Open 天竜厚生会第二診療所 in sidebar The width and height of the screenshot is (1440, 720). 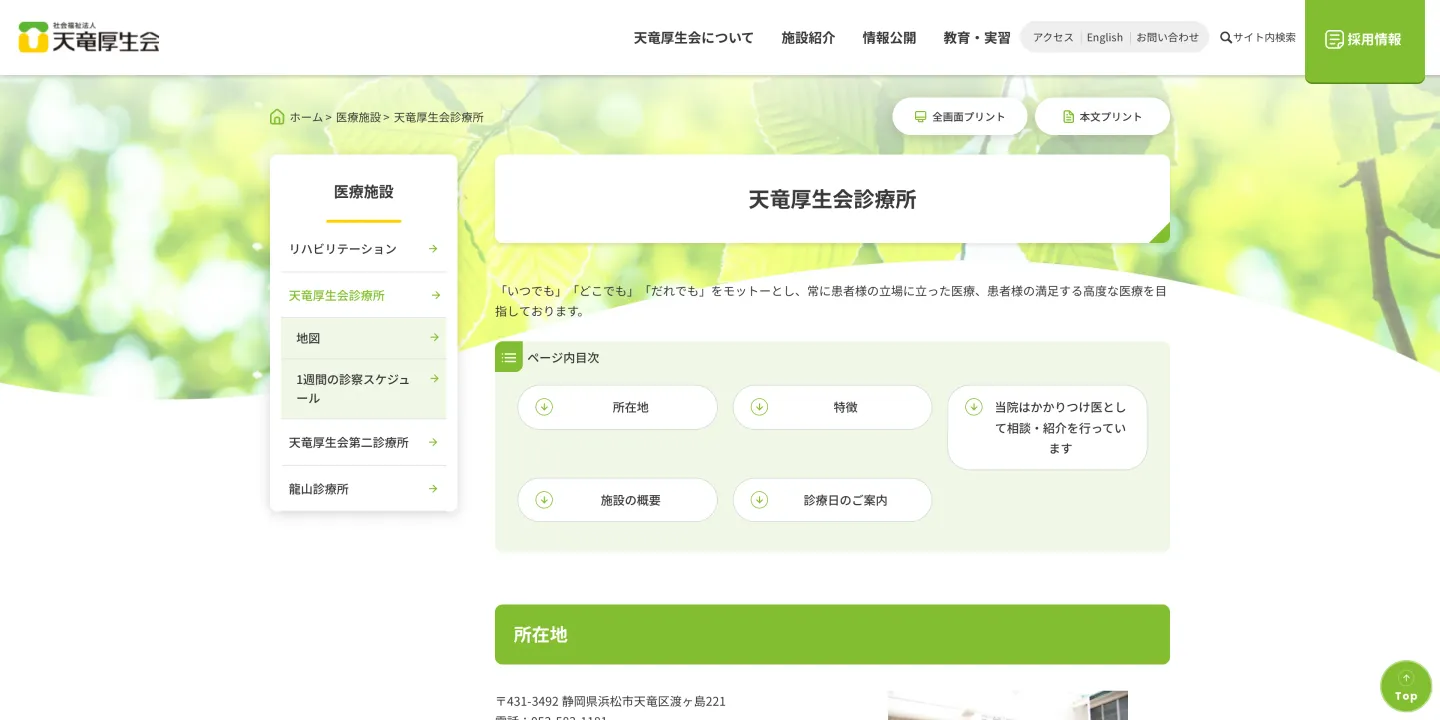(x=363, y=442)
